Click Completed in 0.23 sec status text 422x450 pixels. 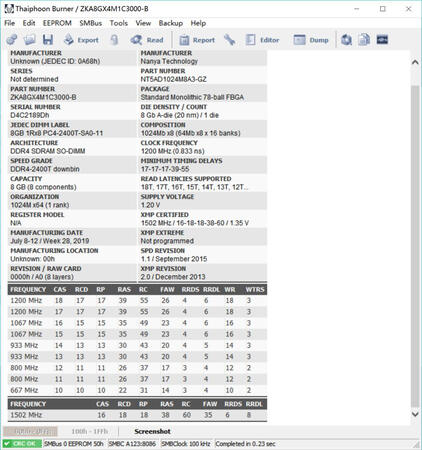click(x=245, y=444)
